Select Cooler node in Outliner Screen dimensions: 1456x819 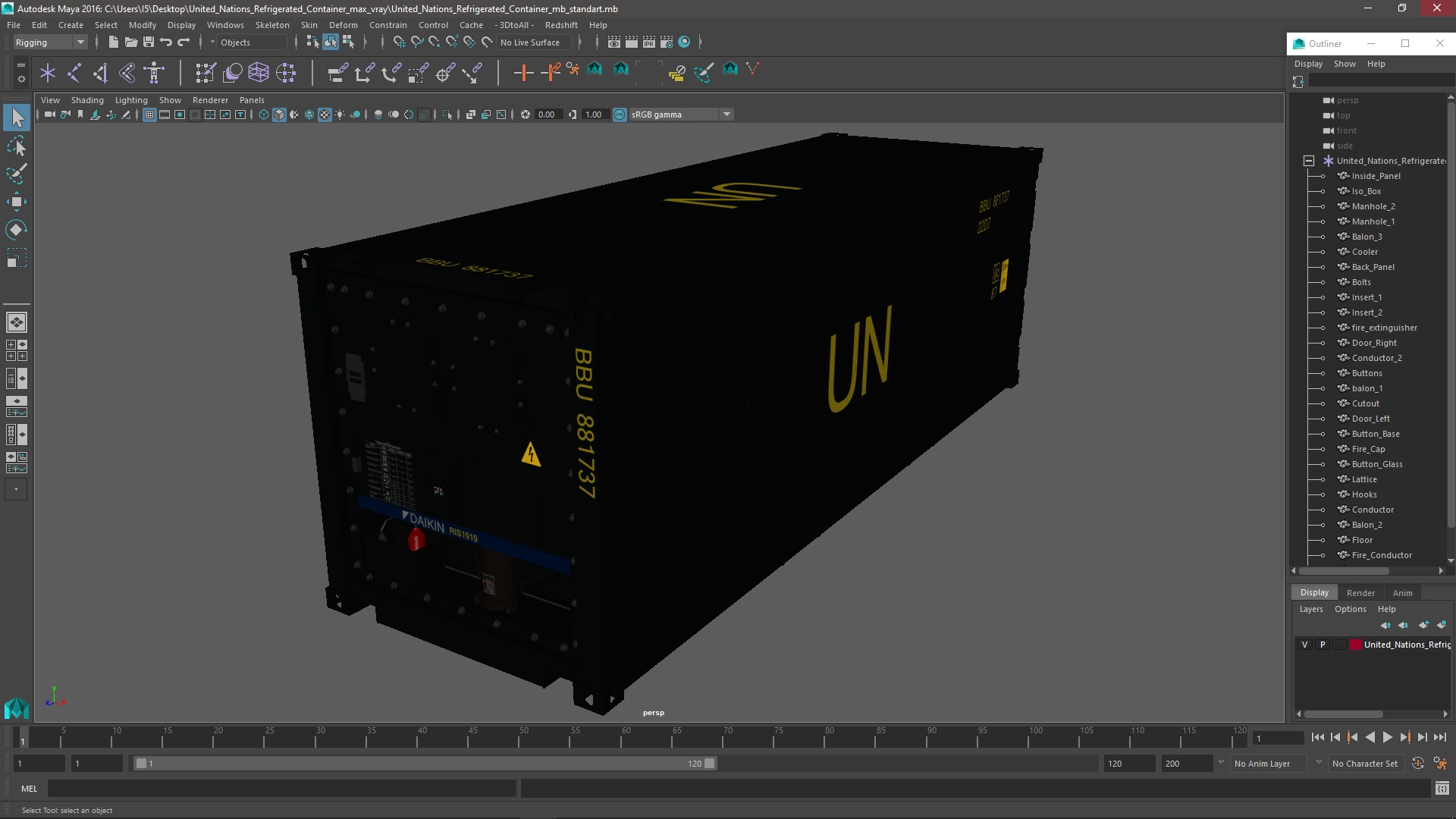tap(1364, 252)
